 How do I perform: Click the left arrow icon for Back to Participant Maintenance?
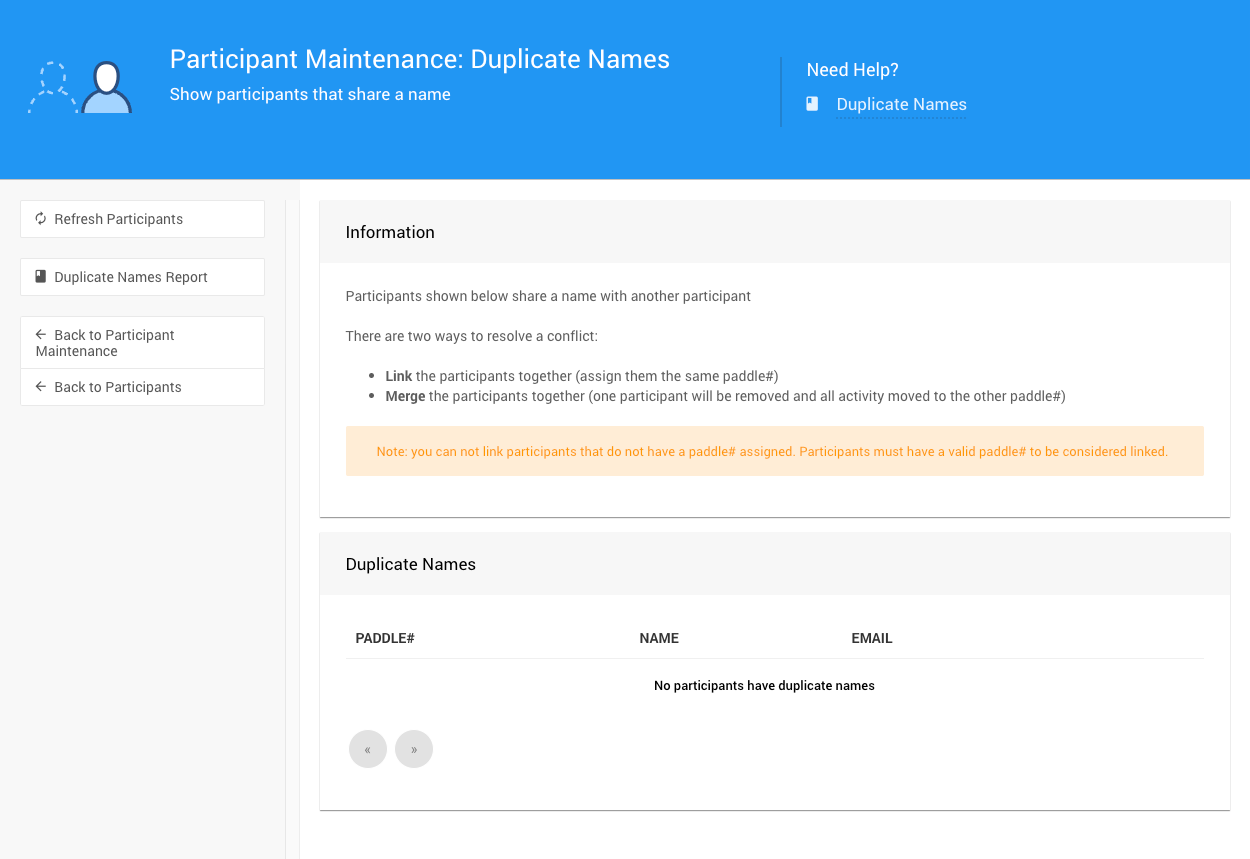pos(41,335)
